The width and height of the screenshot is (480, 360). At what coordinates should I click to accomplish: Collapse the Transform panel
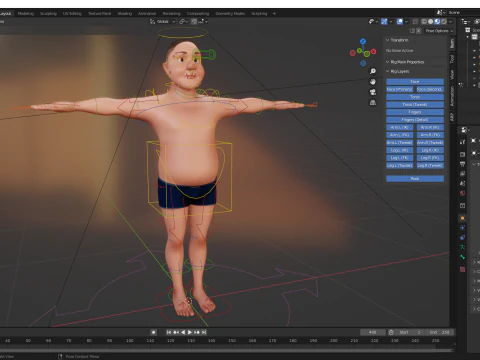click(387, 40)
